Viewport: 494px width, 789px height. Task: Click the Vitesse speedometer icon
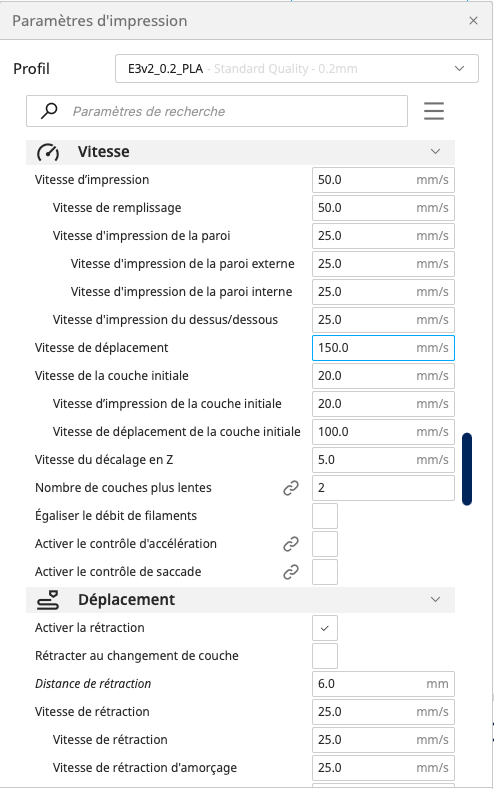tap(48, 152)
